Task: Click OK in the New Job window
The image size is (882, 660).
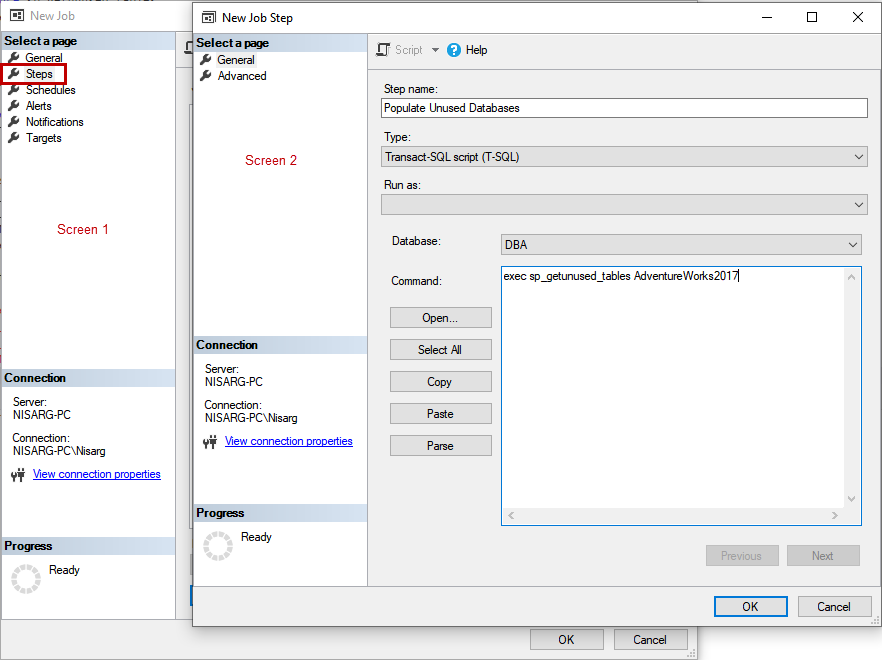Action: (566, 640)
